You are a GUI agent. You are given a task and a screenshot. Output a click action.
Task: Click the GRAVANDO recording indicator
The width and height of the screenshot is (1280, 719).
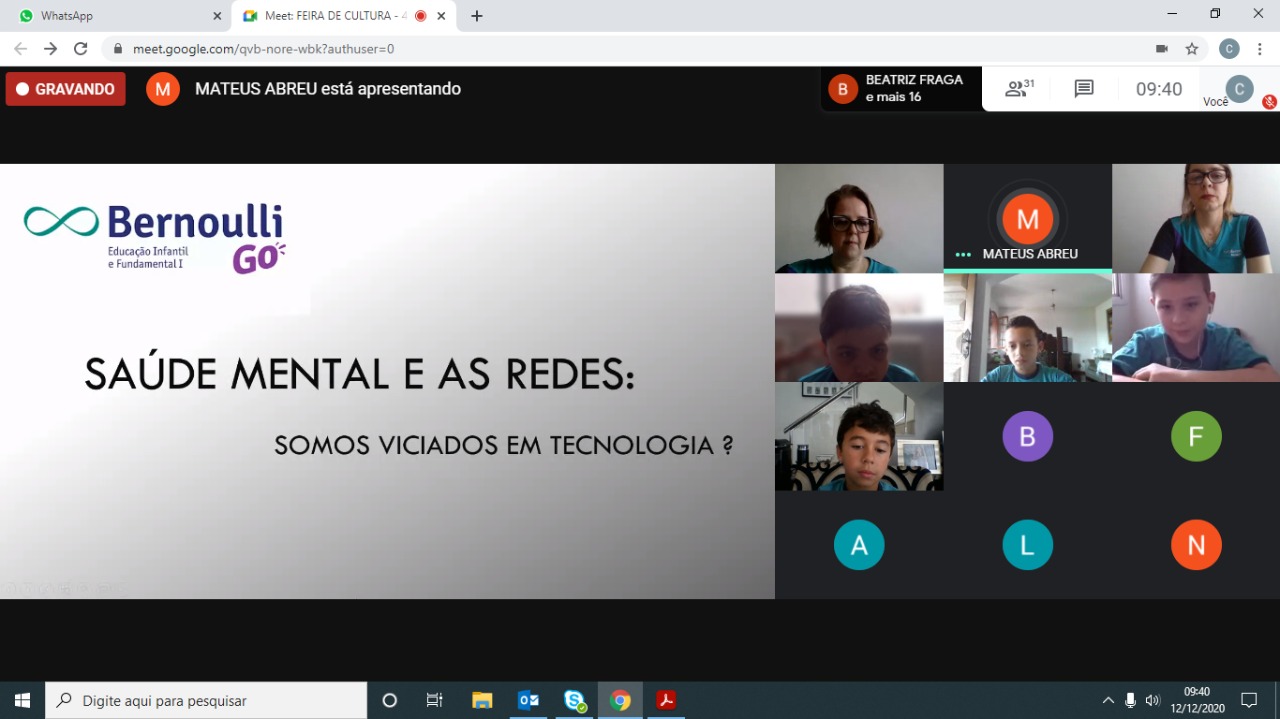click(66, 89)
